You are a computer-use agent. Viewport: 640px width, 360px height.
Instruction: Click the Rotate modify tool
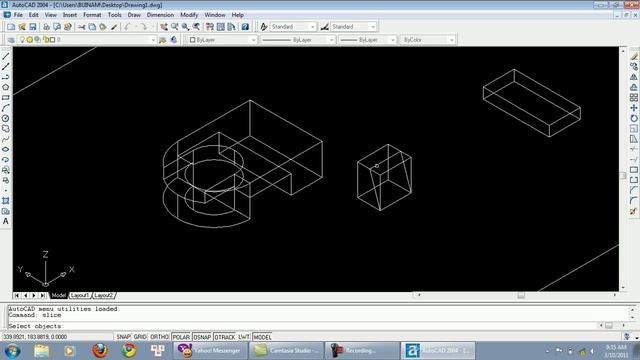point(633,118)
